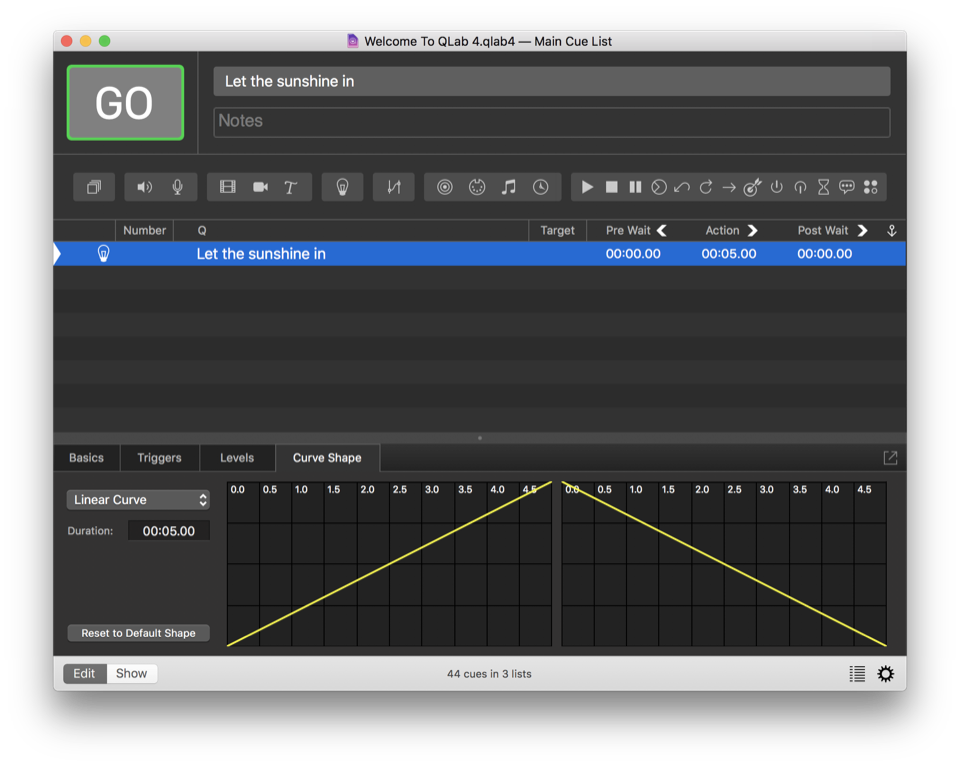Add a new Timecode cue
The height and width of the screenshot is (767, 960).
pos(540,187)
